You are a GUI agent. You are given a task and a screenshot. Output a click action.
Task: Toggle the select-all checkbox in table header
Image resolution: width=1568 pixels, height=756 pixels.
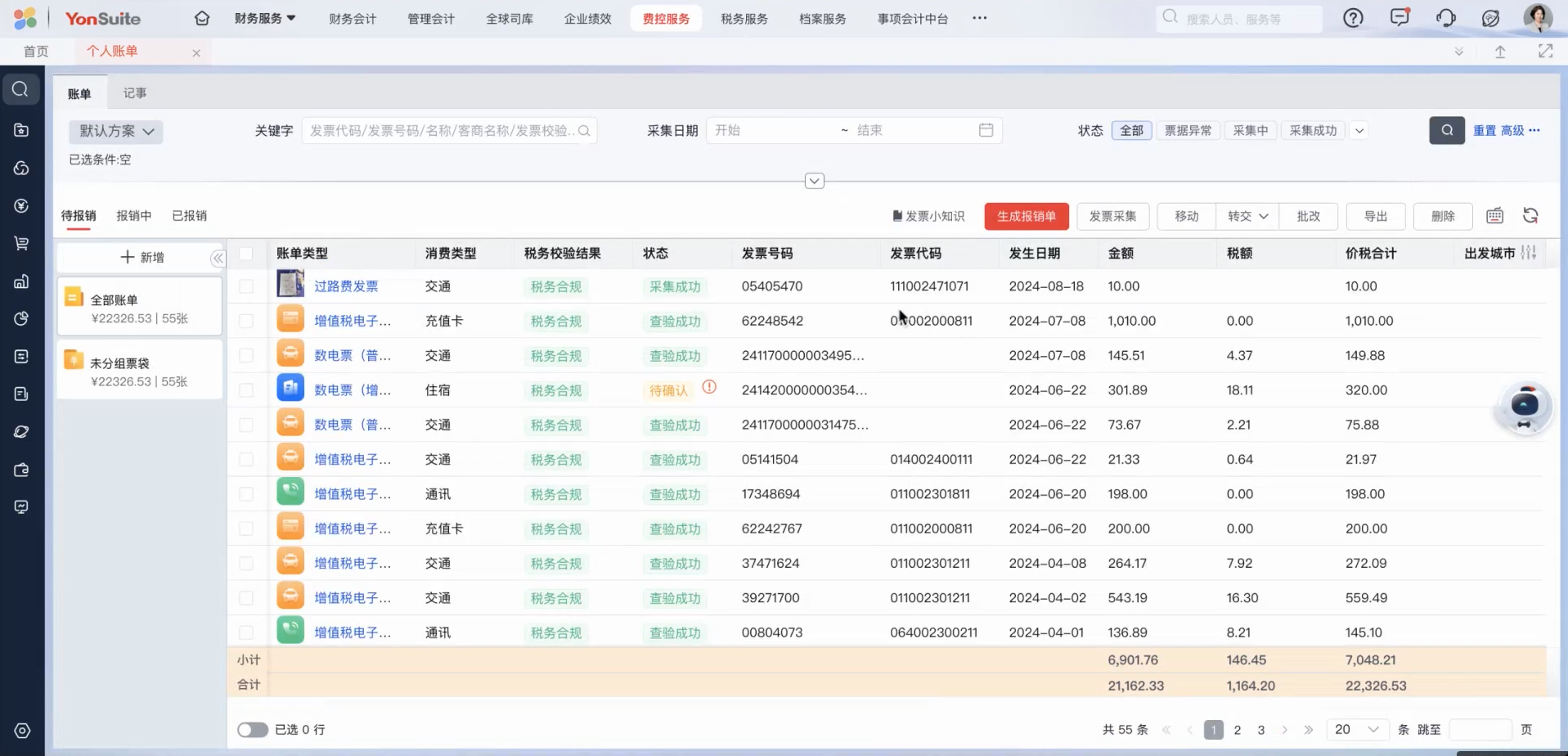point(247,254)
